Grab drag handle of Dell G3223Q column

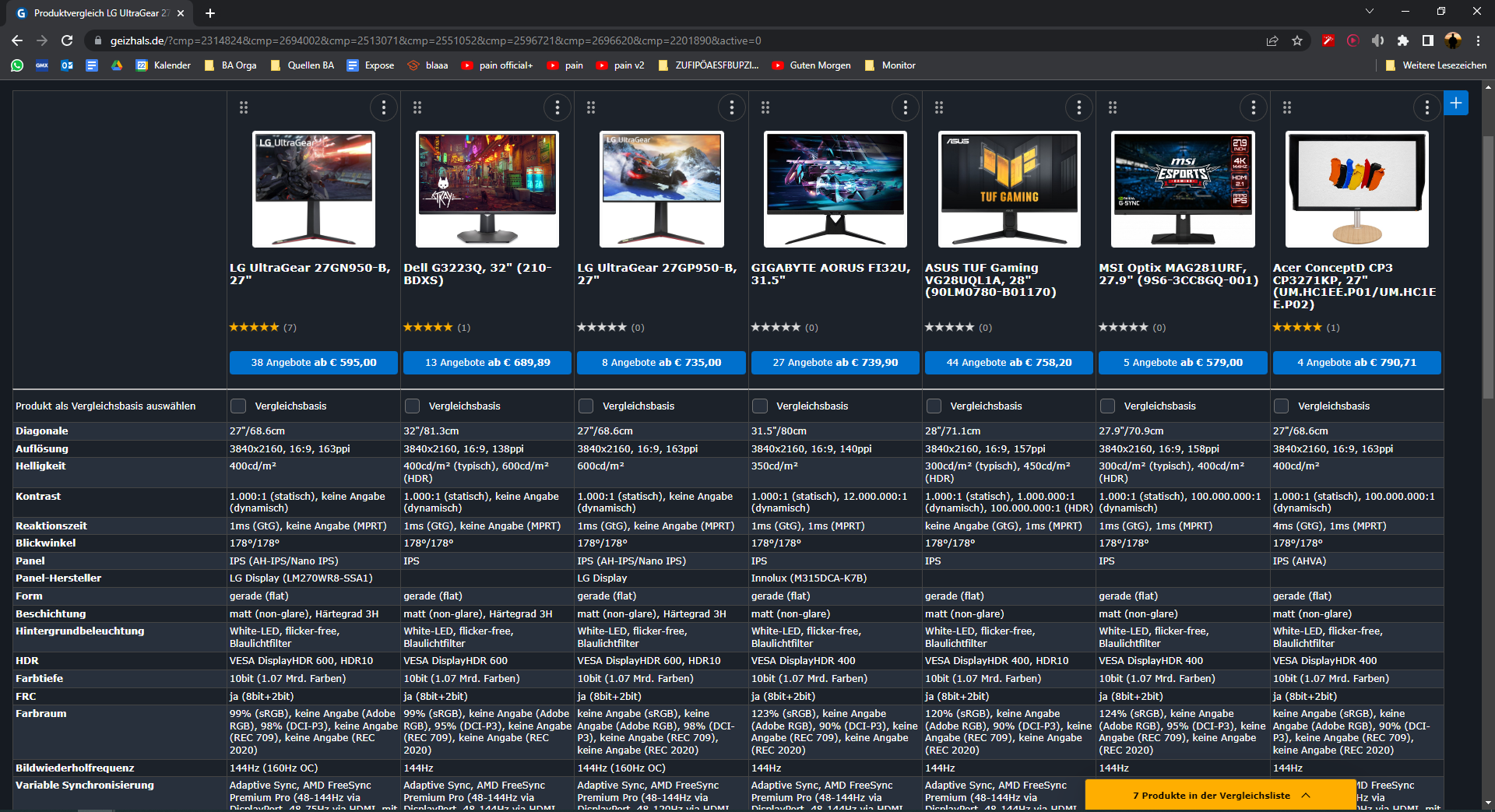coord(417,107)
